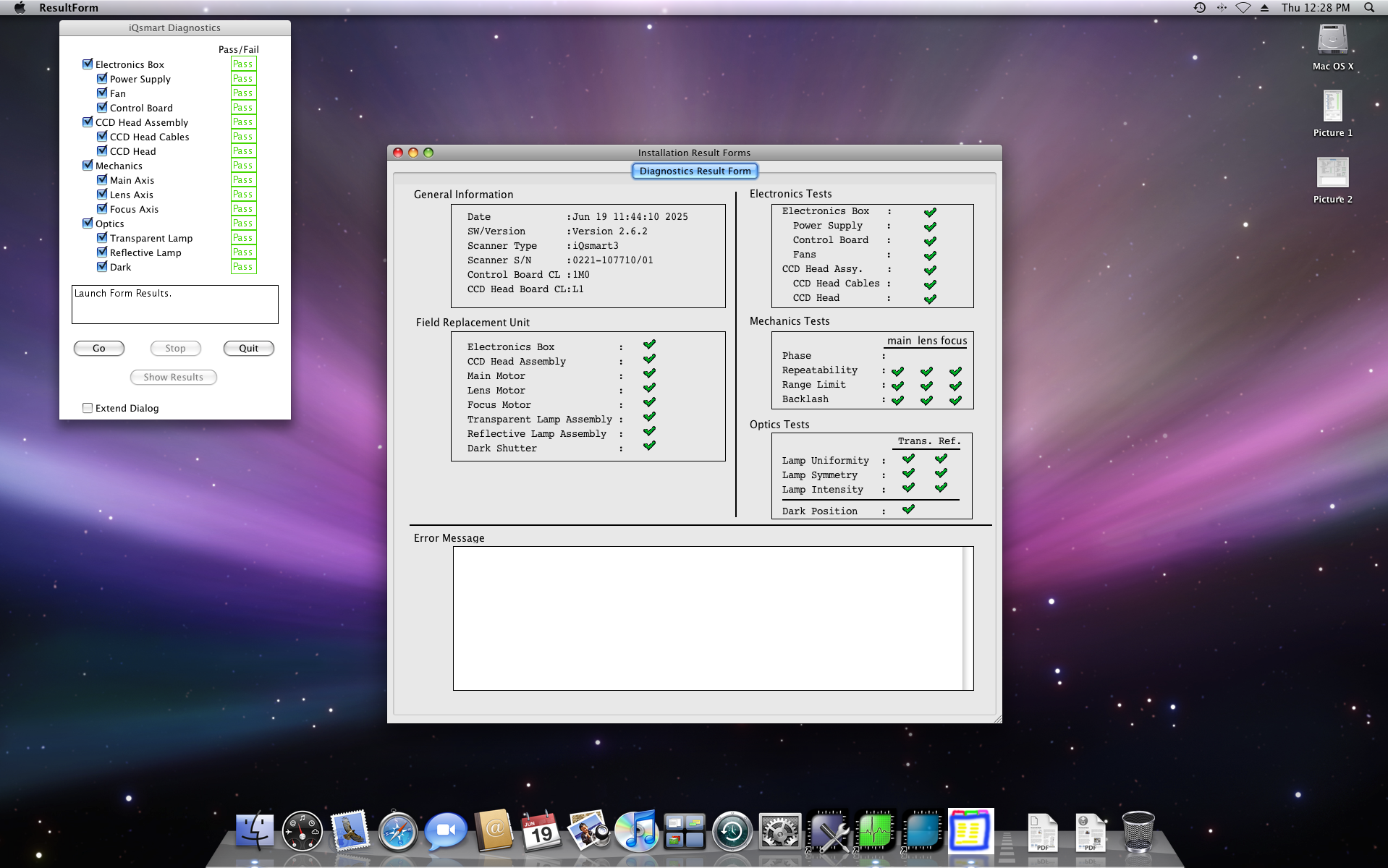This screenshot has width=1388, height=868.
Task: Open Finder from the dock
Action: (x=255, y=831)
